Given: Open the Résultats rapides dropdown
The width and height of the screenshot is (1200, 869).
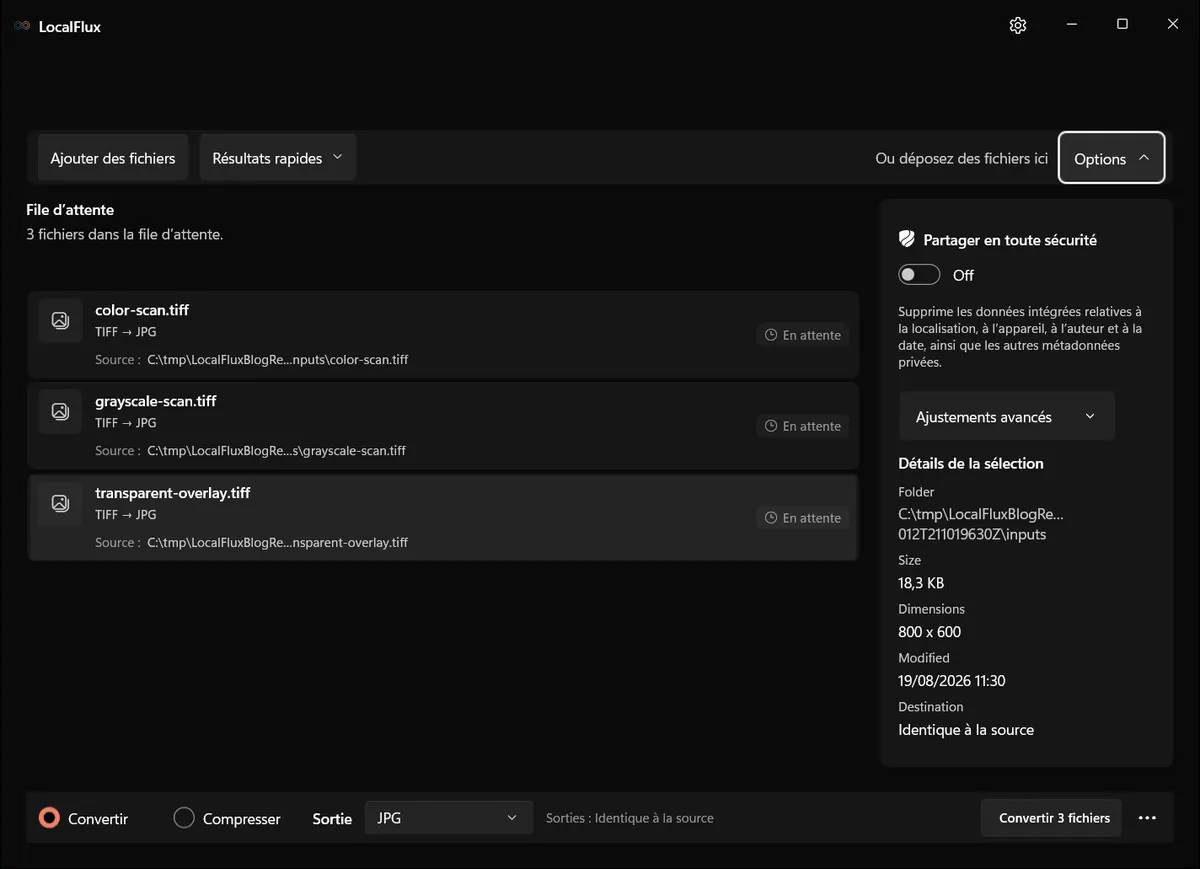Looking at the screenshot, I should point(278,158).
